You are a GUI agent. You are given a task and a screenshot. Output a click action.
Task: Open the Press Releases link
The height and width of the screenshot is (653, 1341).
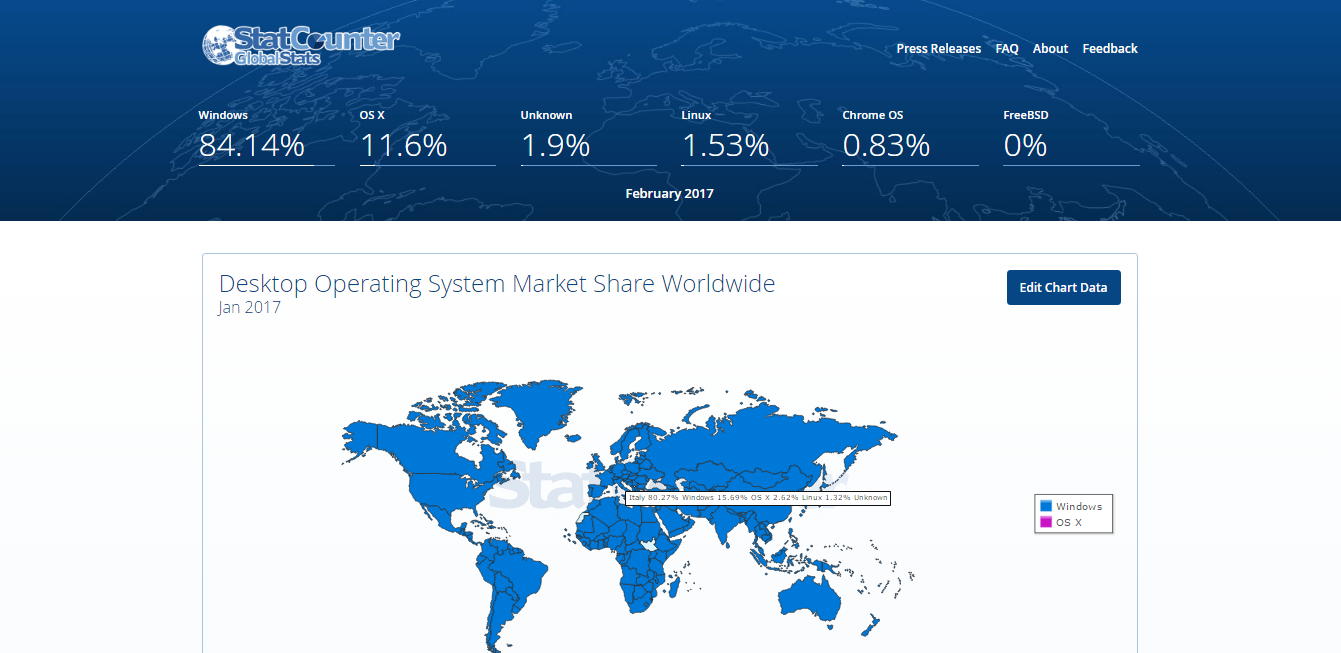pos(939,48)
